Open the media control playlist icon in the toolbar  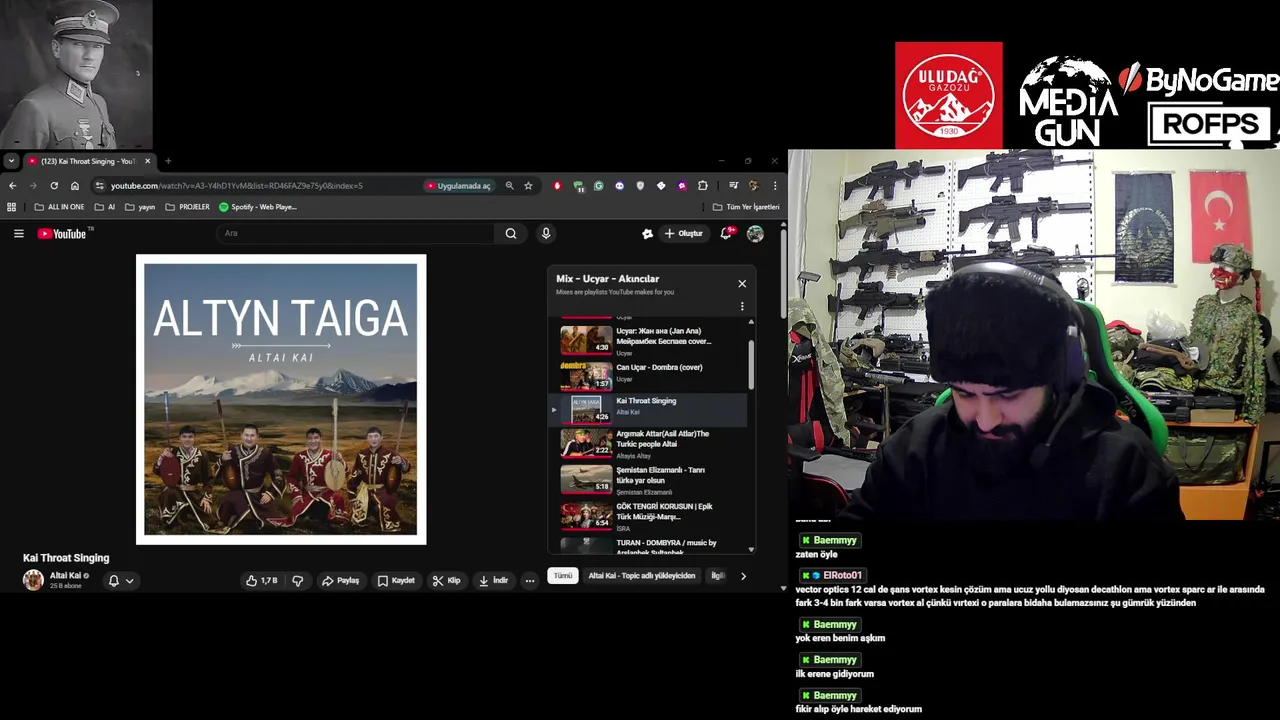point(733,185)
